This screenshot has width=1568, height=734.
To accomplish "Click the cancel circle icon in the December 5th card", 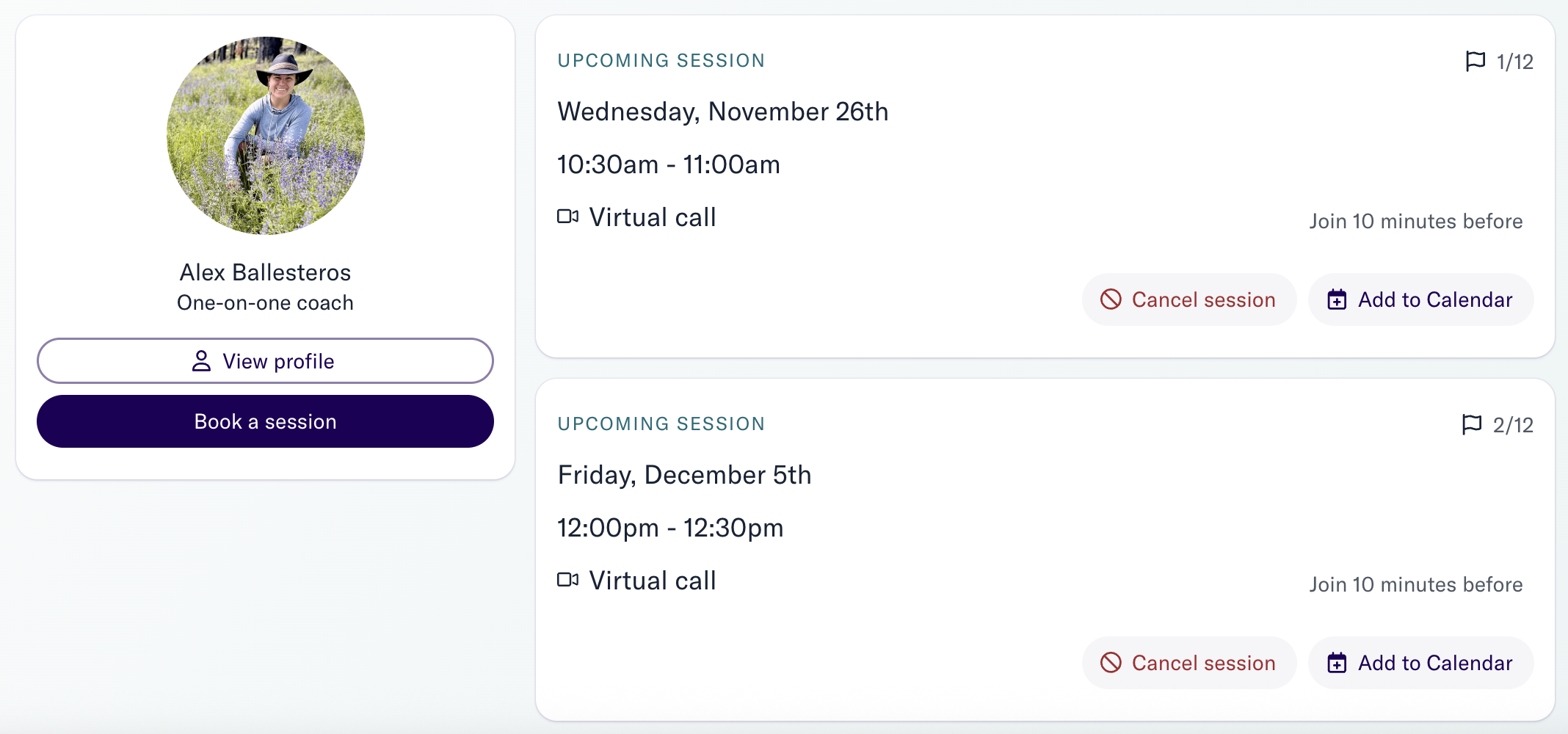I will 1111,663.
